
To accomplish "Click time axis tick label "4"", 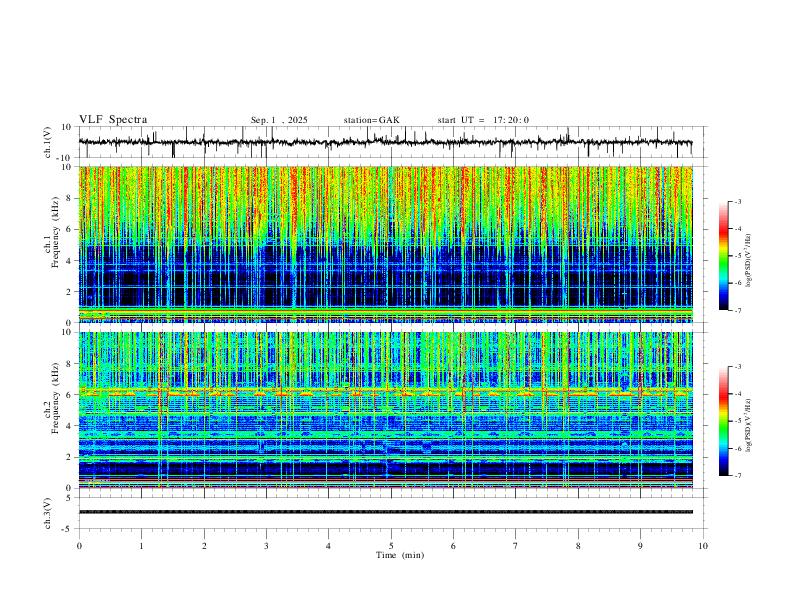I will point(328,546).
